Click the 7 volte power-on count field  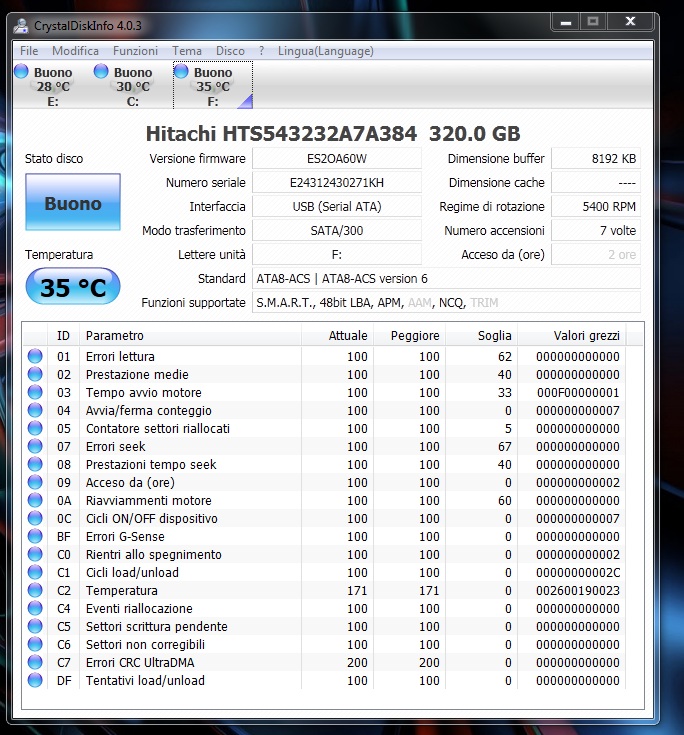596,231
